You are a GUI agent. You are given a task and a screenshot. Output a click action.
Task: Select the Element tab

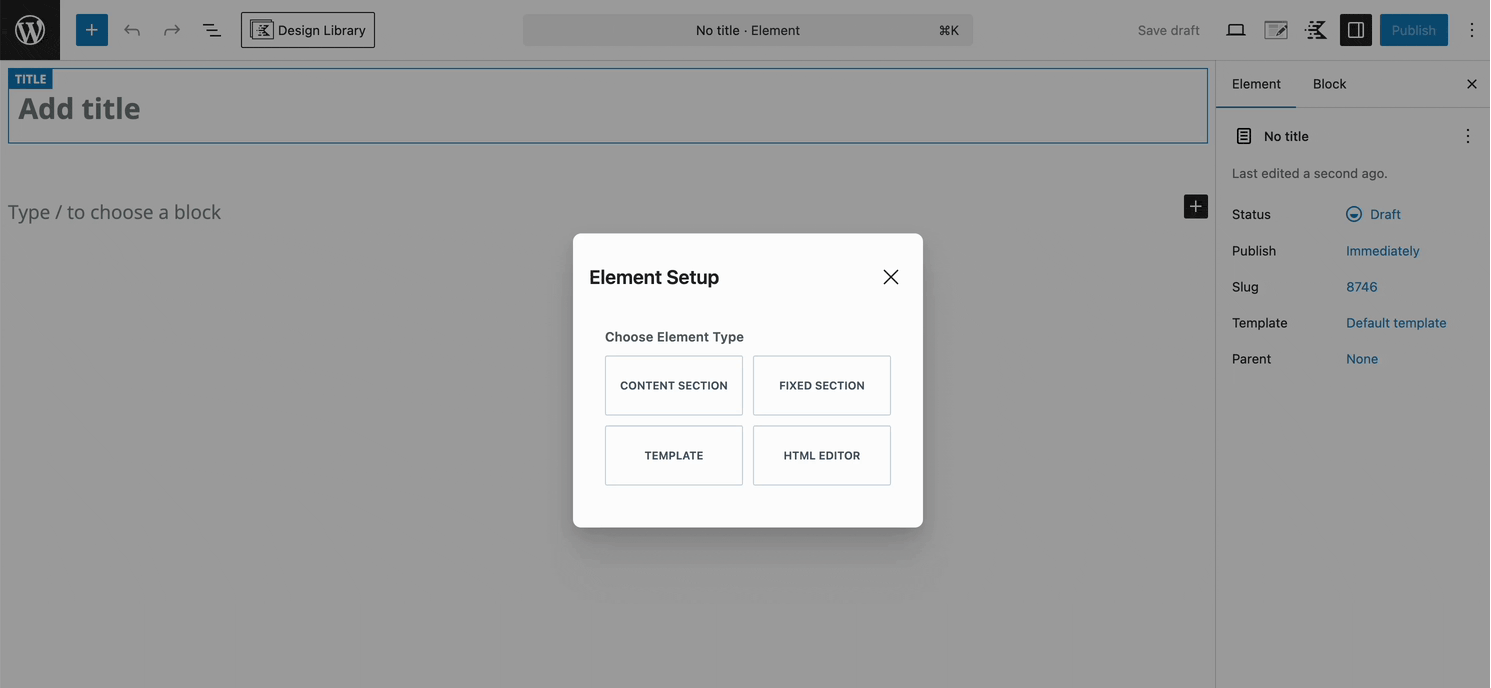pos(1256,84)
